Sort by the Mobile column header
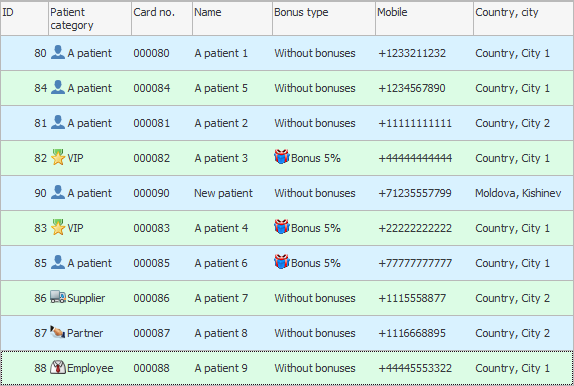 (x=424, y=18)
